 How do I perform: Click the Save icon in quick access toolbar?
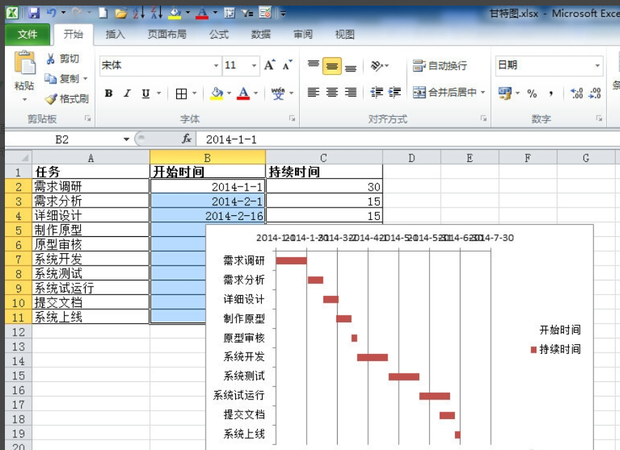pyautogui.click(x=34, y=13)
